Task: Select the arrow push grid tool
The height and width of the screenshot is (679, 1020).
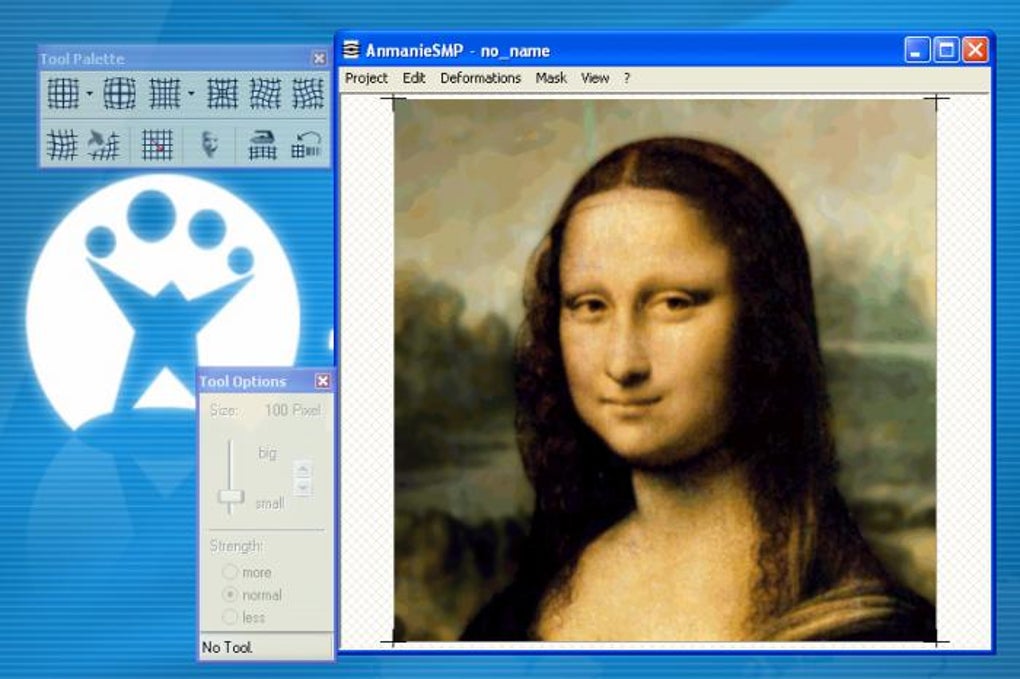Action: point(104,144)
